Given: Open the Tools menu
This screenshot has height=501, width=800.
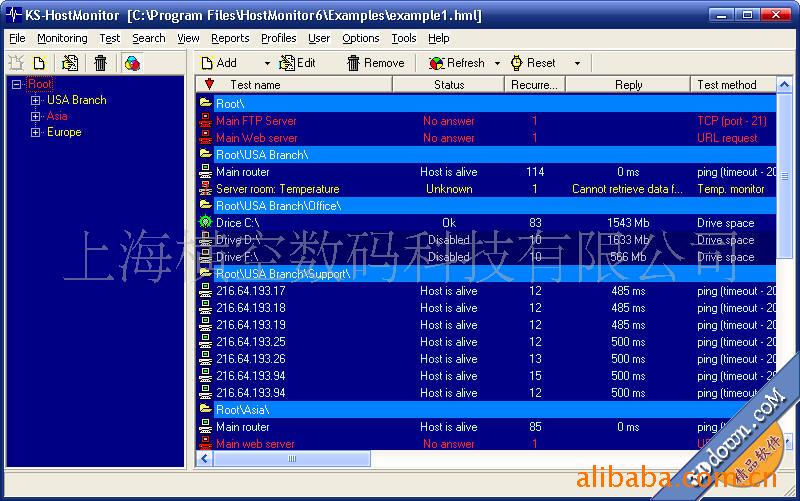Looking at the screenshot, I should tap(404, 38).
